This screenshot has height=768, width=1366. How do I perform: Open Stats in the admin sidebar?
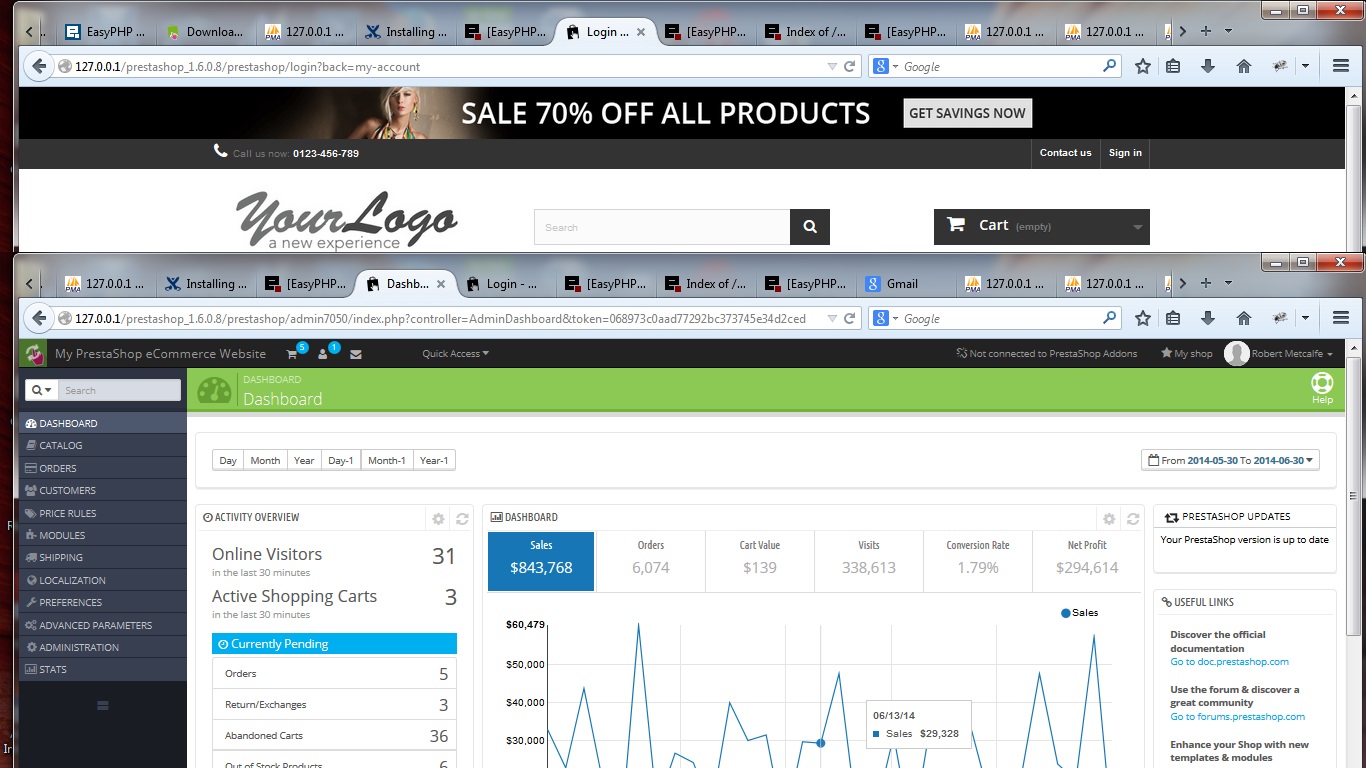103,670
